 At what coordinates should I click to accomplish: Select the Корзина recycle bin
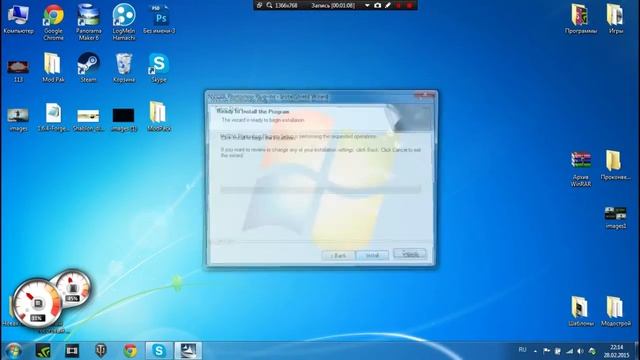[124, 68]
